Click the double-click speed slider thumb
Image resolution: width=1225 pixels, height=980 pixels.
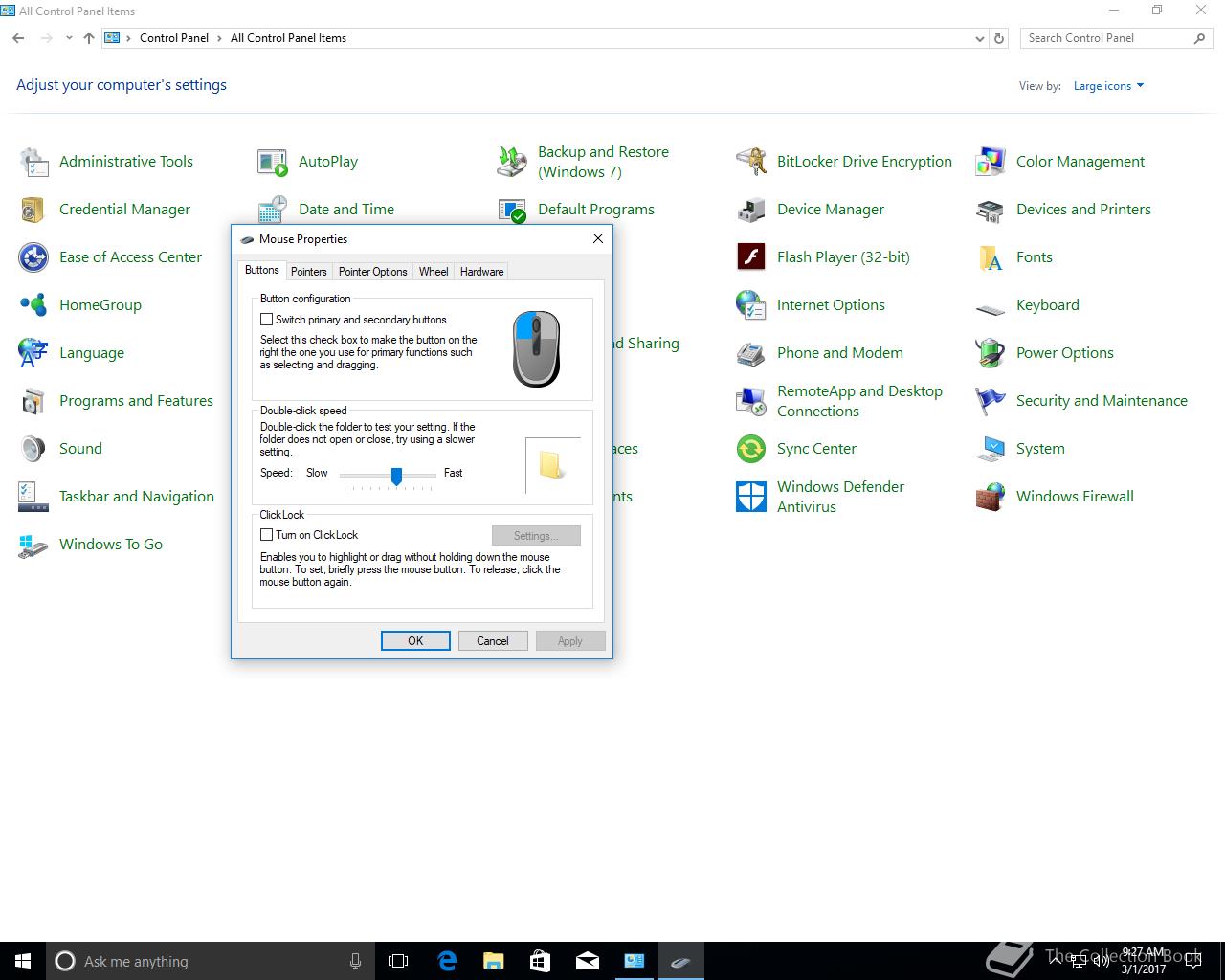[x=396, y=476]
